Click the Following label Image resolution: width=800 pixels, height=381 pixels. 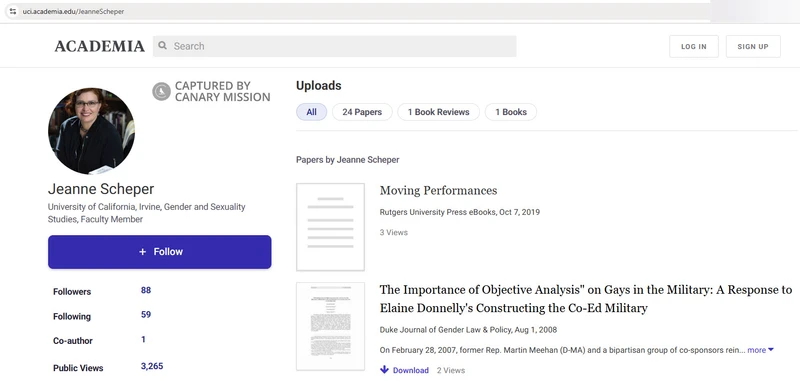(72, 316)
